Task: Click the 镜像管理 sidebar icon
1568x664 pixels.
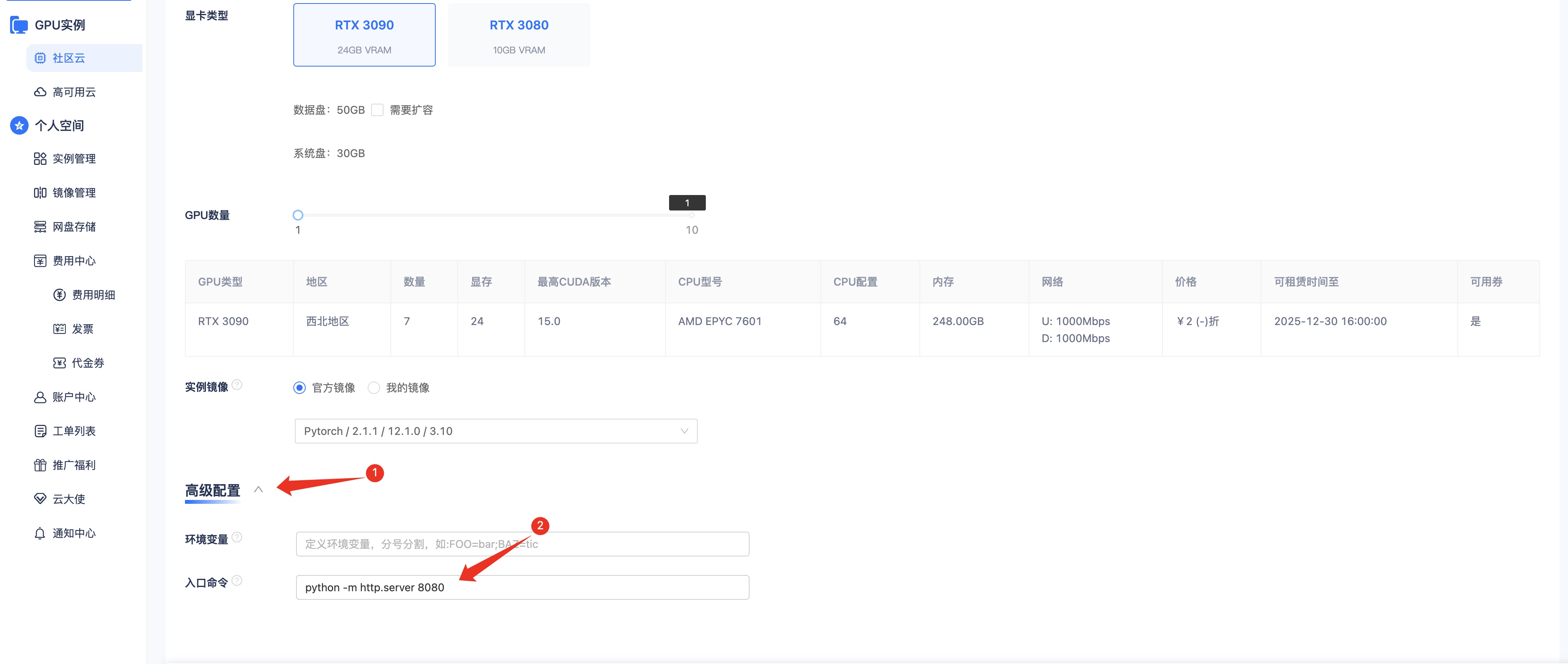Action: (40, 193)
